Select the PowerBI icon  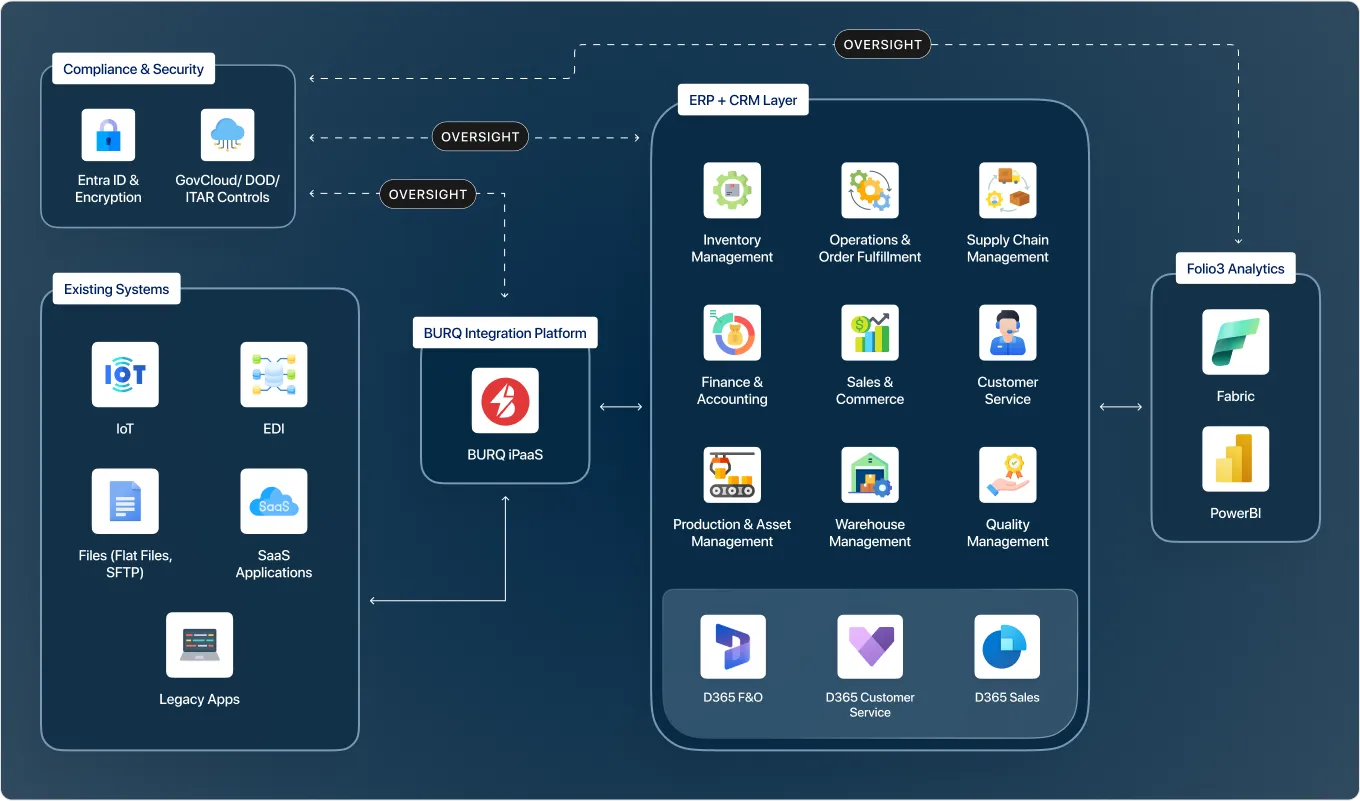1236,459
